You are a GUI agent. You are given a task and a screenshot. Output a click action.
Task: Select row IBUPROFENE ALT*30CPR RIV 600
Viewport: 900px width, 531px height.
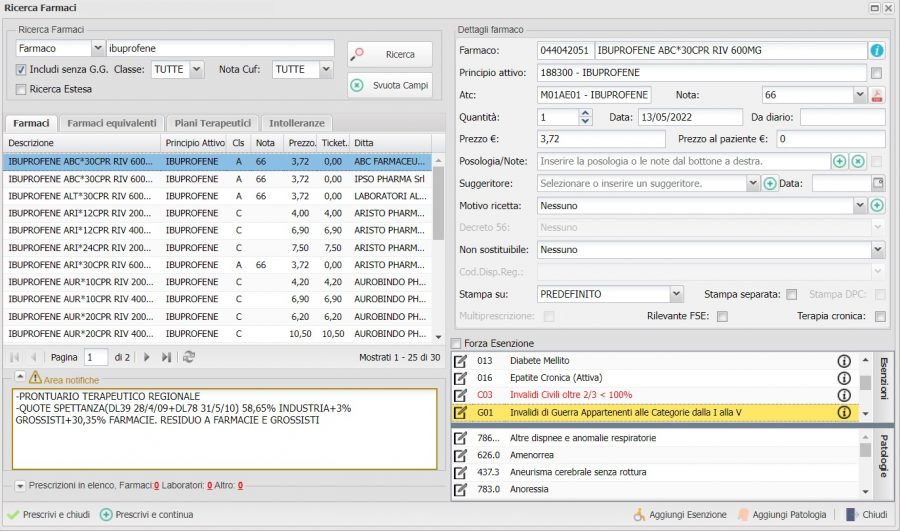pyautogui.click(x=218, y=196)
